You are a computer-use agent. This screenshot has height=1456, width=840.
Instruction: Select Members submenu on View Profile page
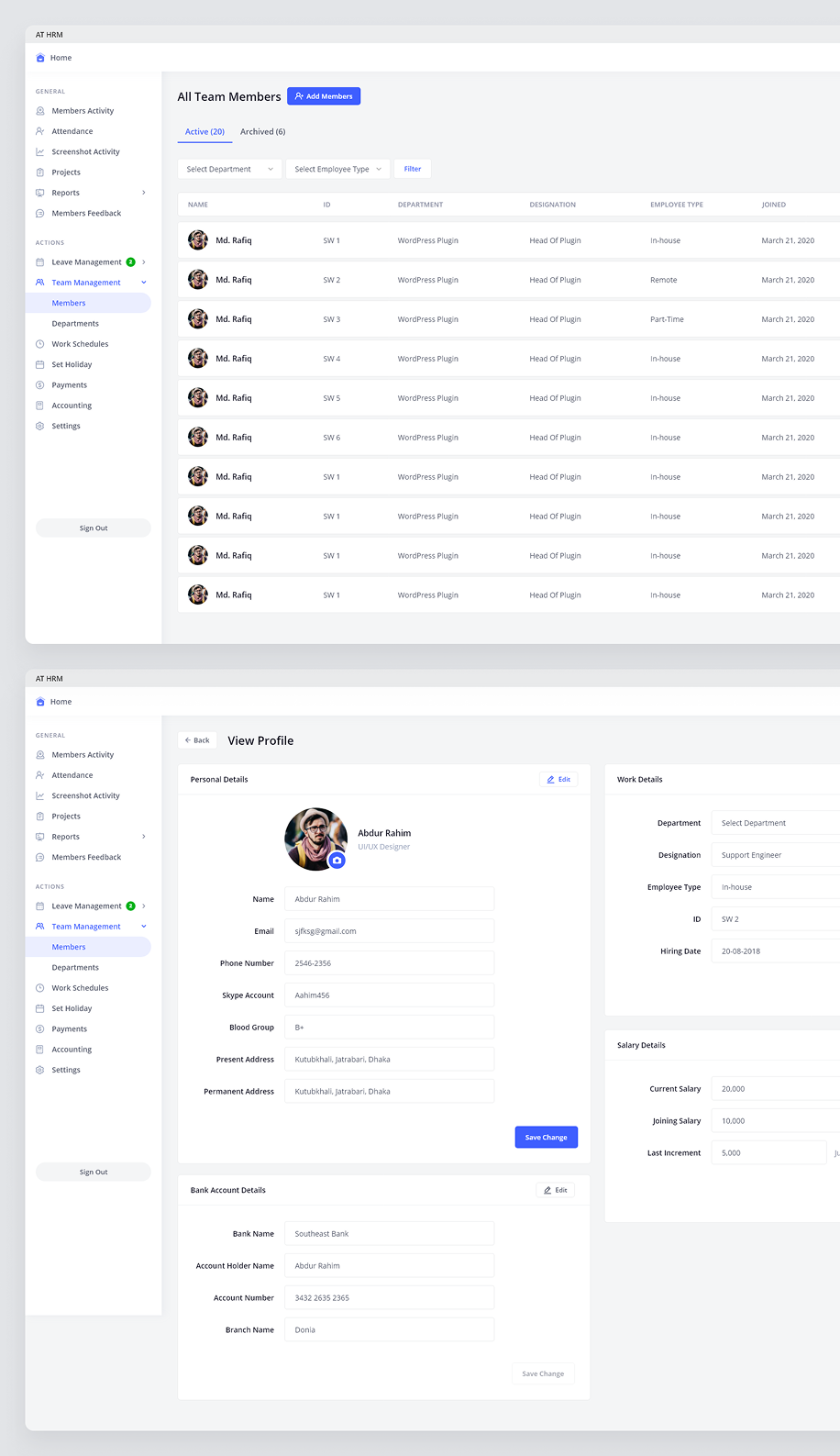[89, 947]
